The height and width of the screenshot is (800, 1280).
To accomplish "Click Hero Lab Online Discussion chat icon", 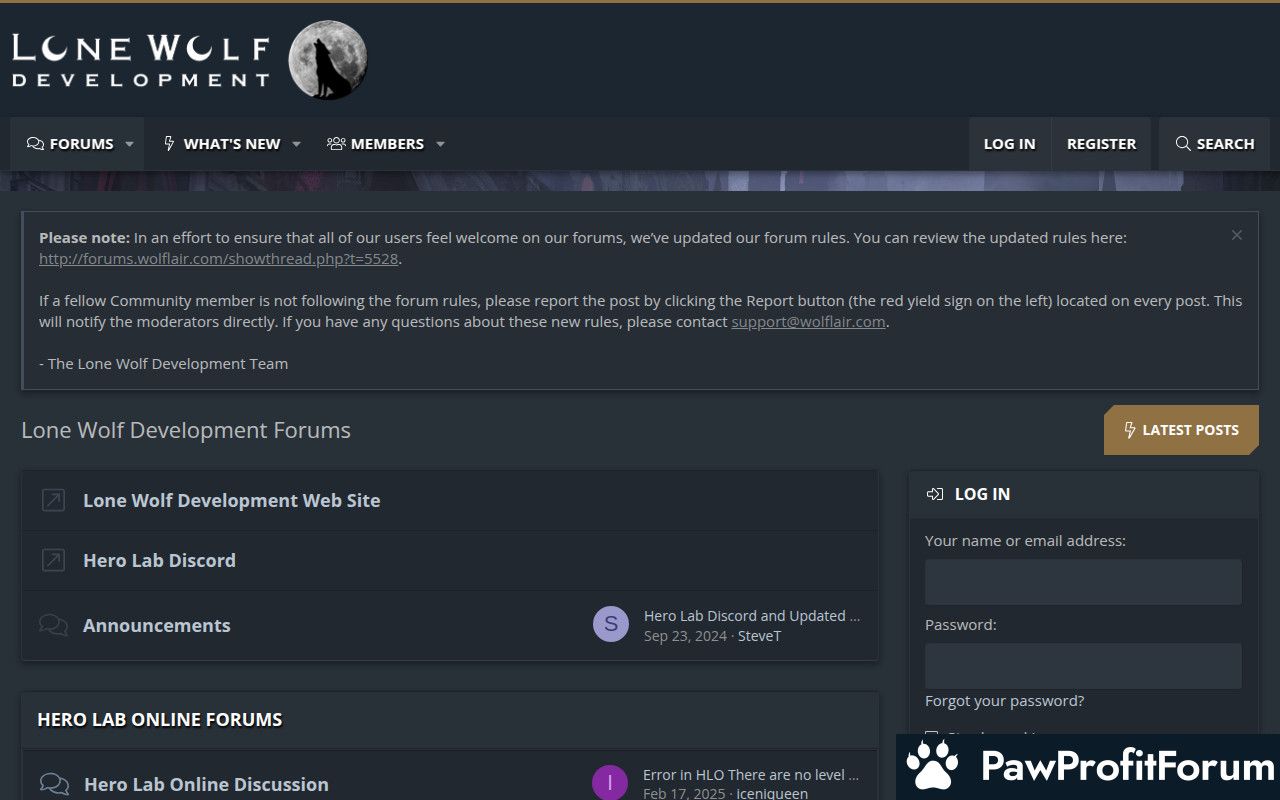I will (54, 784).
